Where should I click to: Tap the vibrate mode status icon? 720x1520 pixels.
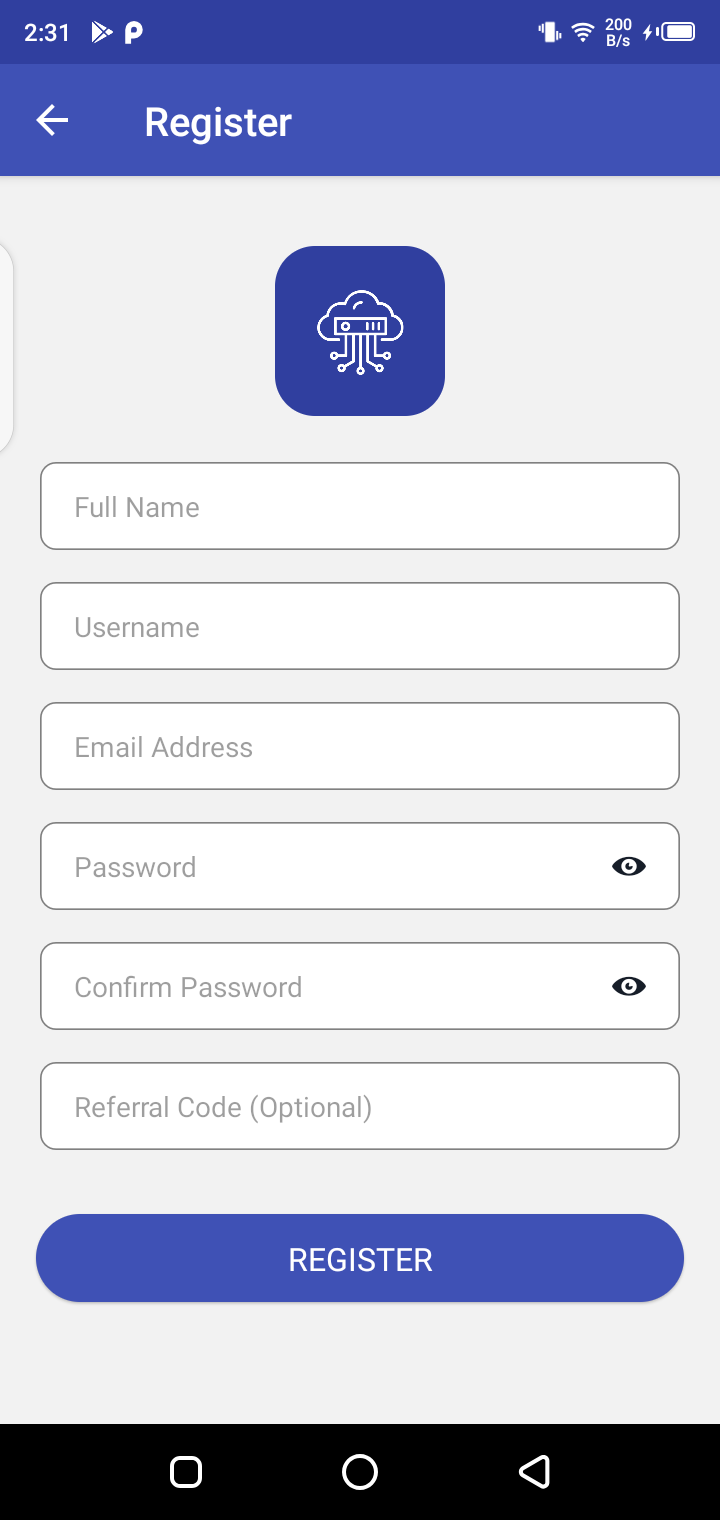pos(549,33)
